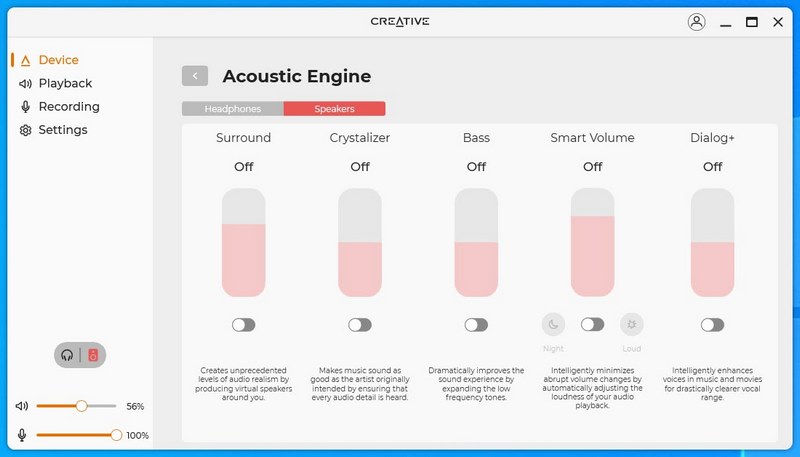Image resolution: width=800 pixels, height=457 pixels.
Task: Select the Speakers tab
Action: [334, 109]
